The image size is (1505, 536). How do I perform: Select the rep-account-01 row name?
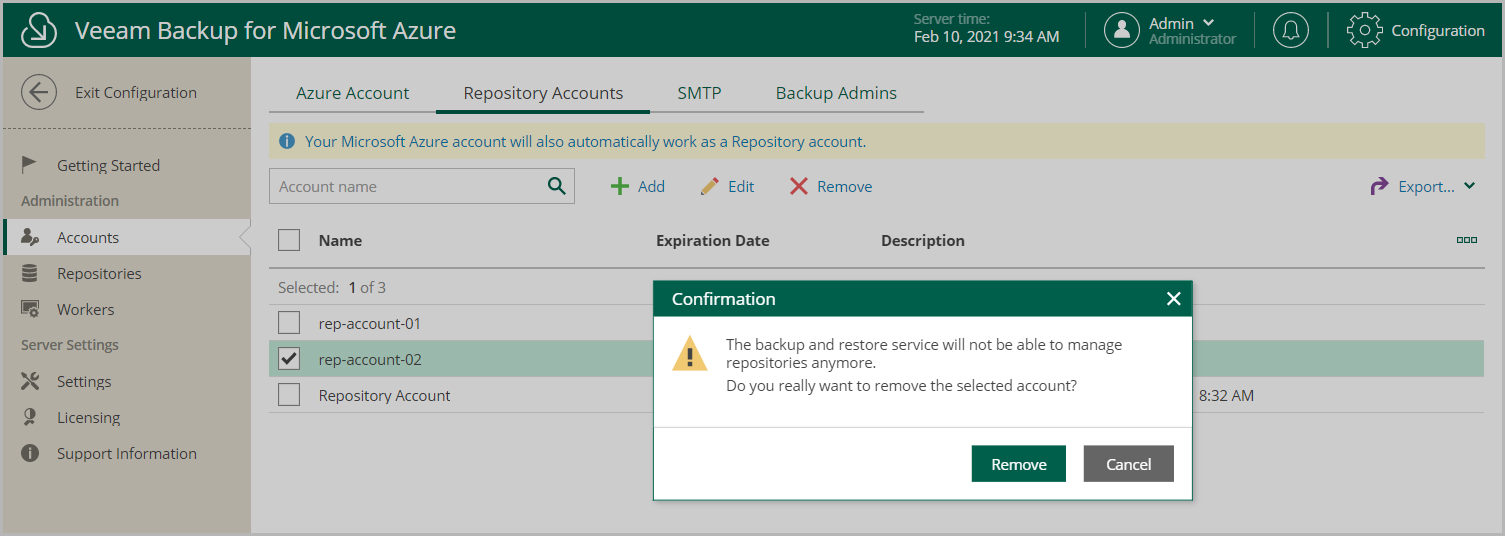[370, 323]
